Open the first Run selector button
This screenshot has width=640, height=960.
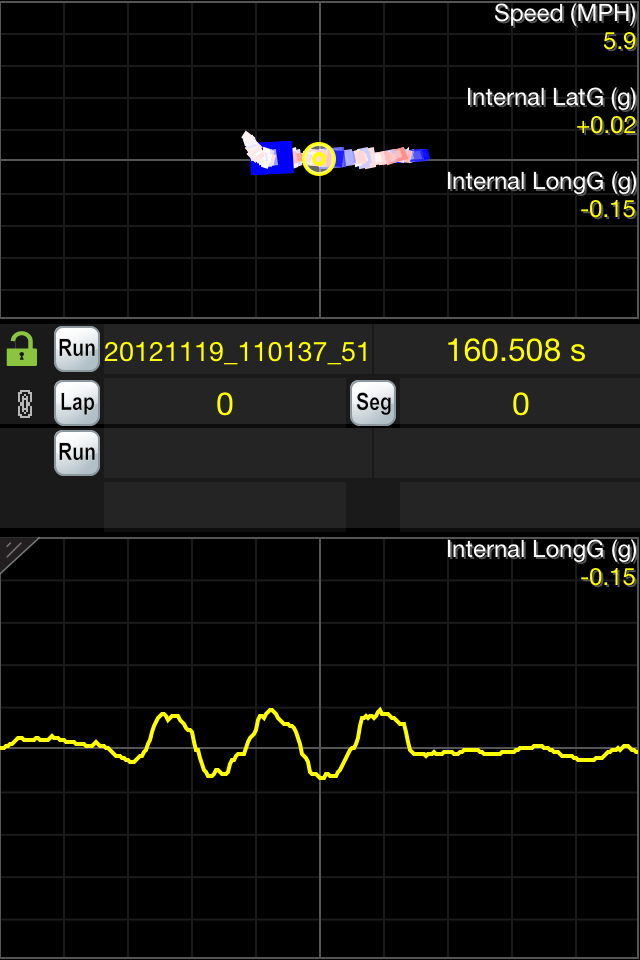pyautogui.click(x=77, y=349)
